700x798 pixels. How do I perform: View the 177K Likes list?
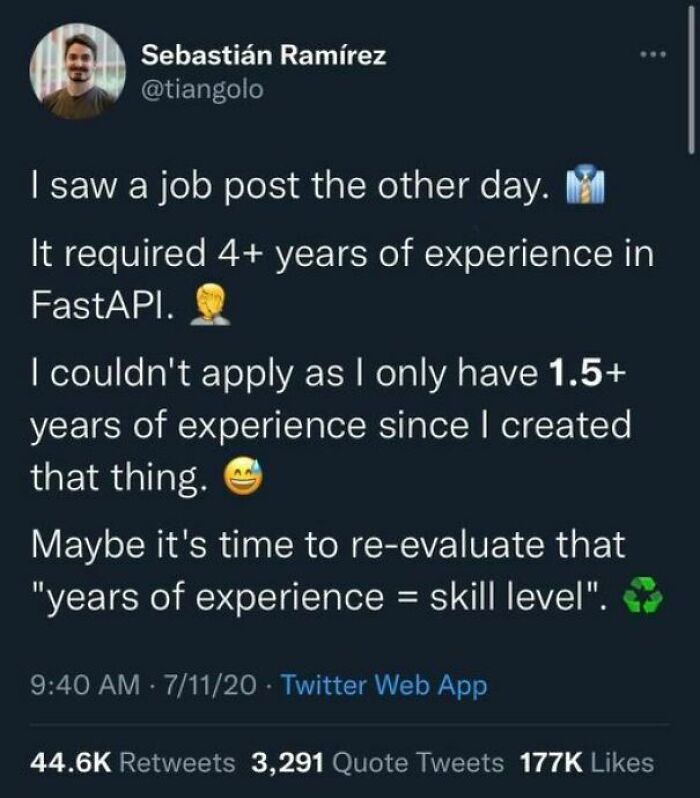coord(588,763)
